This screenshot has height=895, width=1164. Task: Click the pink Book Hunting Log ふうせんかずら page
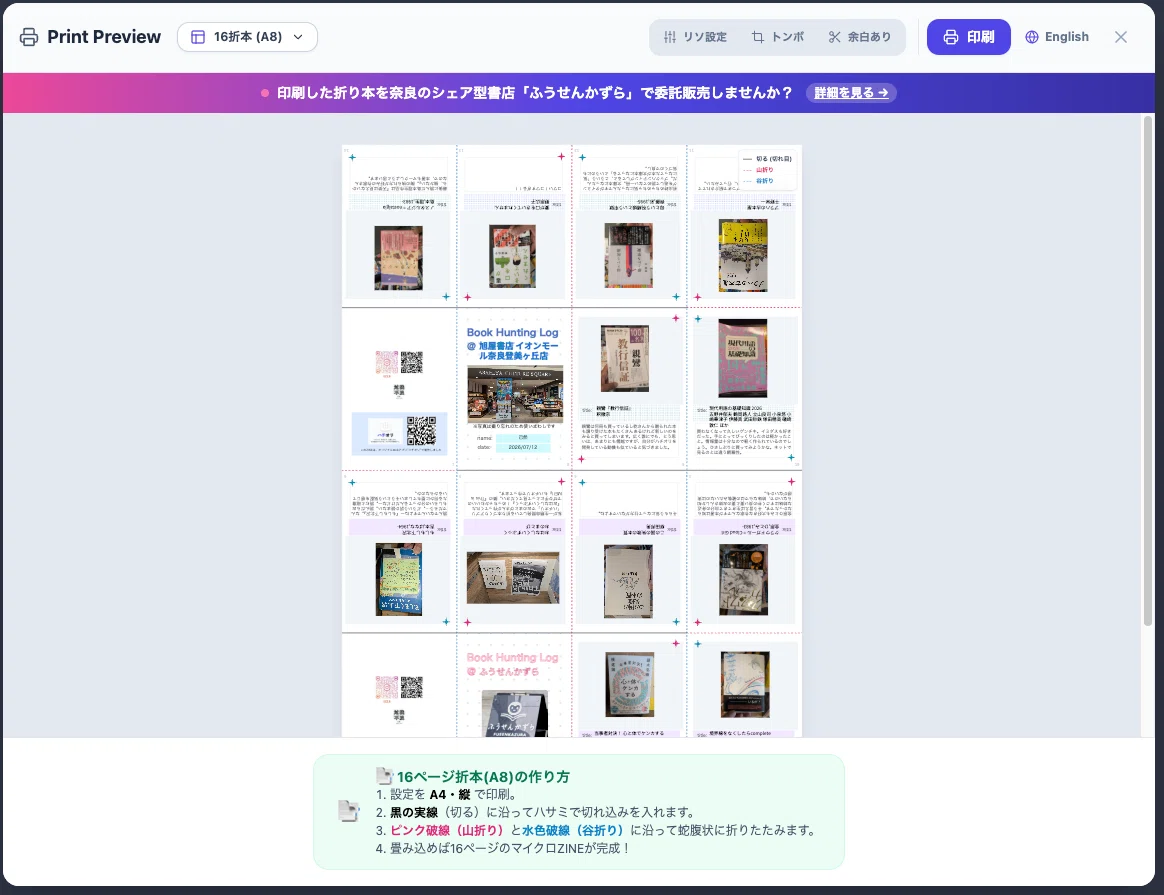pyautogui.click(x=514, y=686)
